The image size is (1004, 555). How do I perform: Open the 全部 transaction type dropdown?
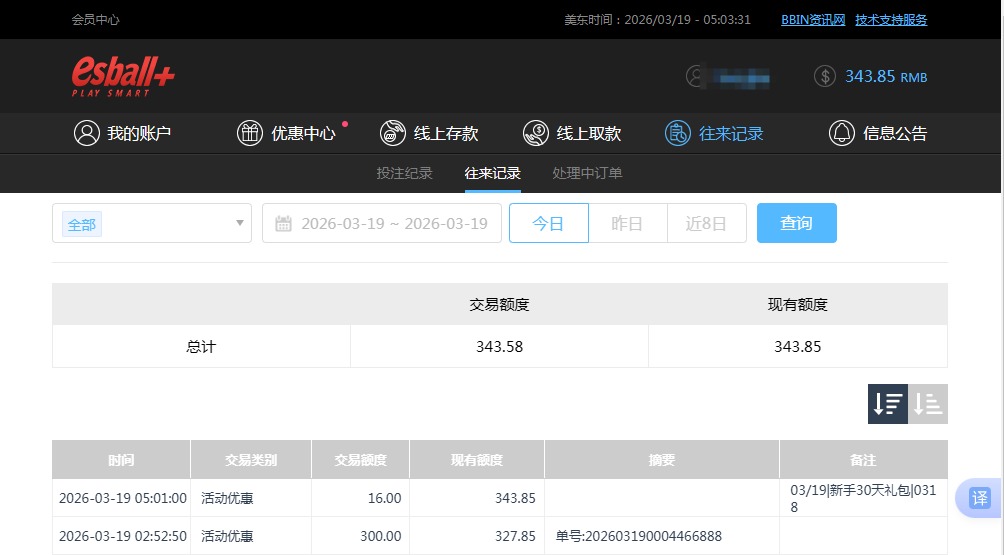point(152,223)
